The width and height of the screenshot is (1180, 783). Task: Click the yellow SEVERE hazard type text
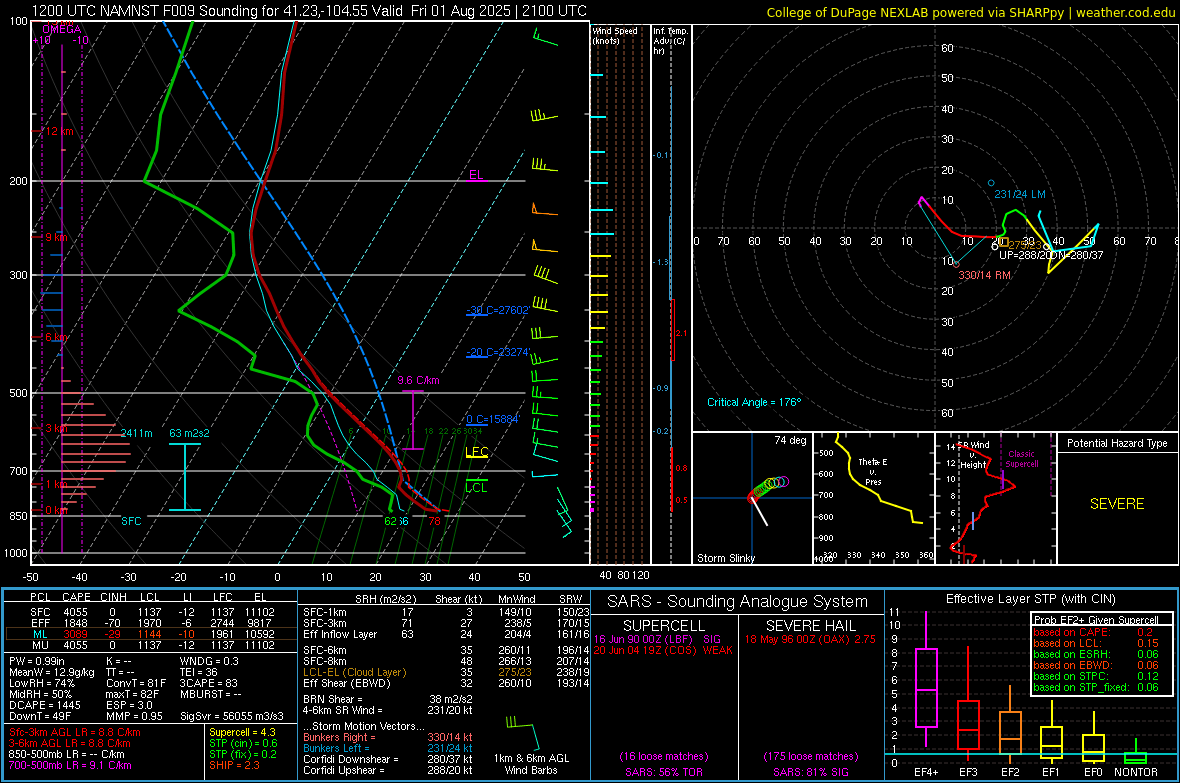[1117, 504]
